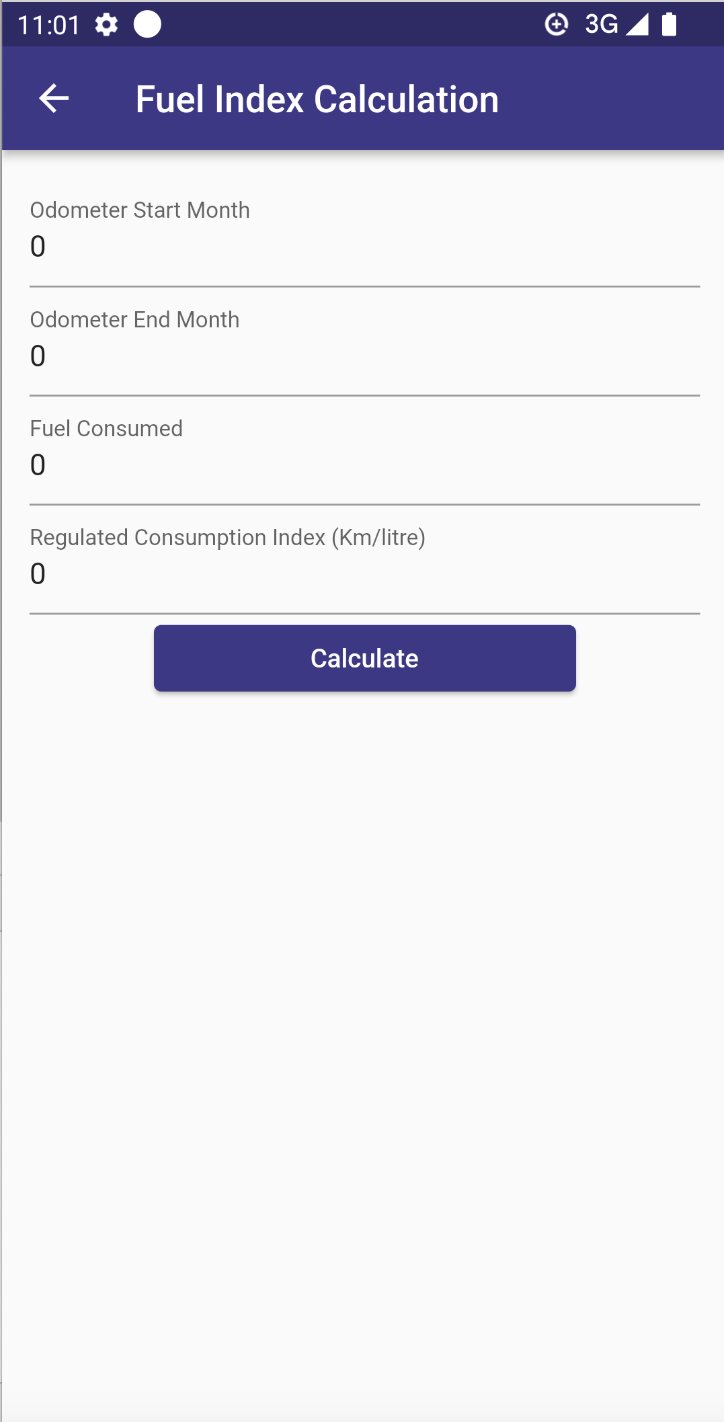Select the Fuel Consumed value field
Screen dimensions: 724x1422
point(364,465)
